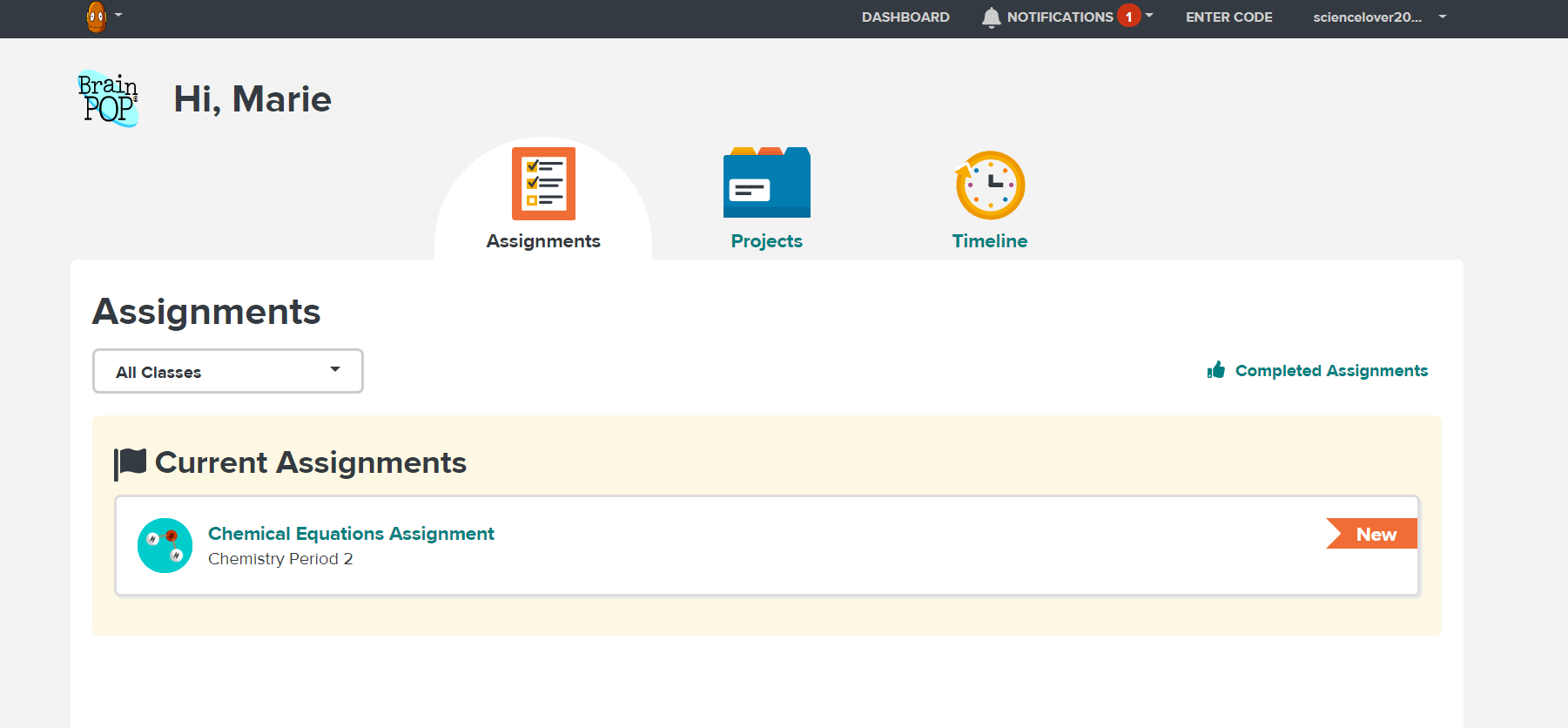Click the Assignments checklist icon
The width and height of the screenshot is (1568, 728).
pos(543,184)
